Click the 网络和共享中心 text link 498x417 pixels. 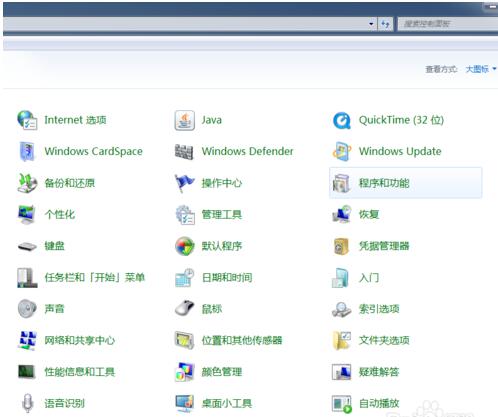[80, 340]
